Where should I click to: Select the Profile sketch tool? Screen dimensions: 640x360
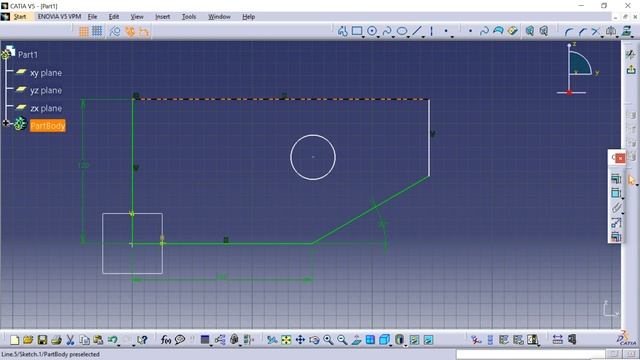(342, 31)
